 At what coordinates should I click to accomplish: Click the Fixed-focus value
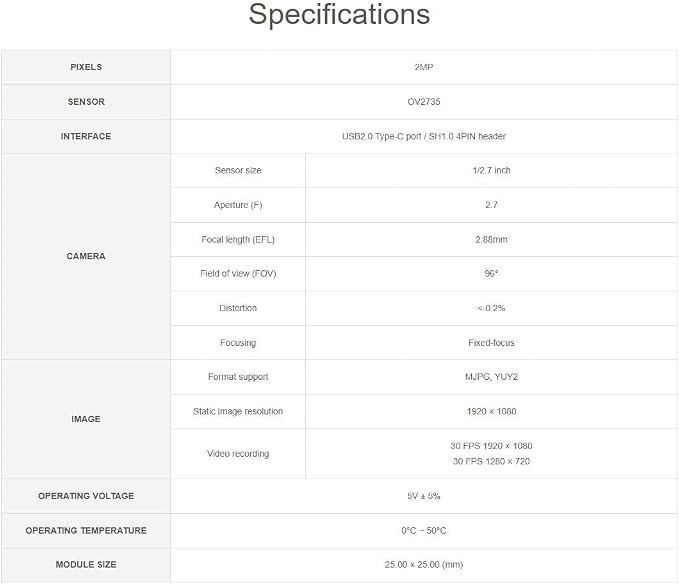pyautogui.click(x=491, y=343)
